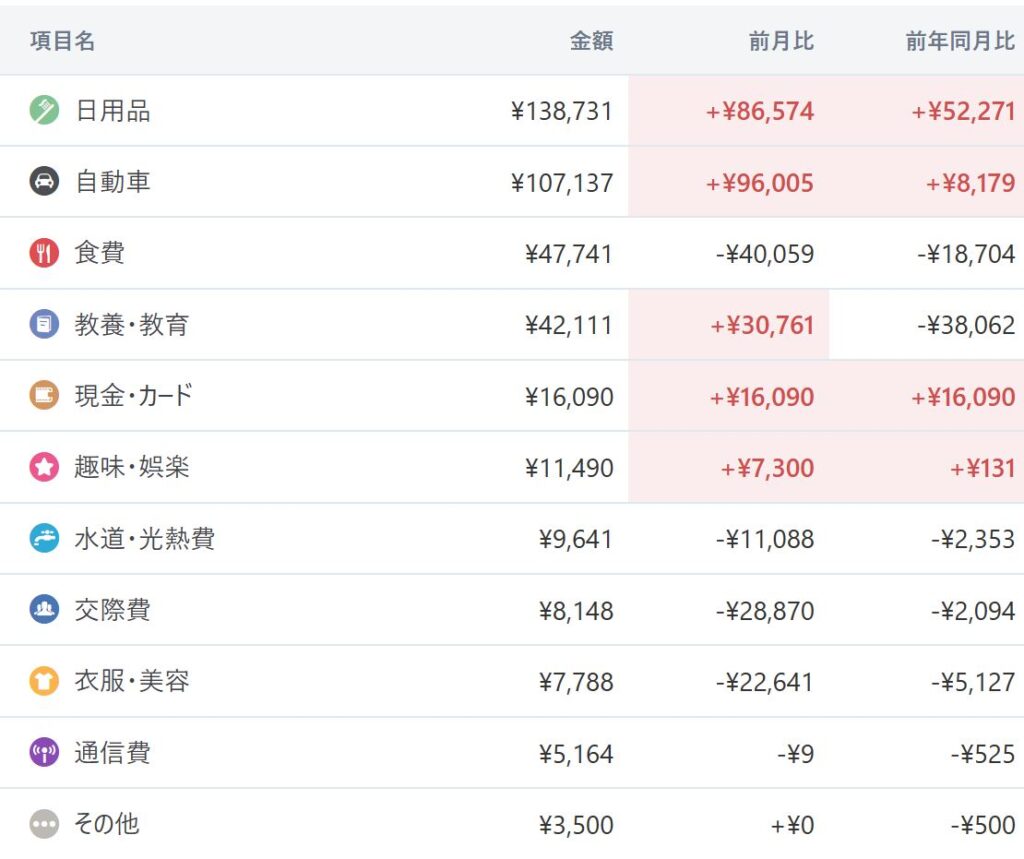Click the green 日用品 category icon
The image size is (1024, 859).
pyautogui.click(x=44, y=110)
